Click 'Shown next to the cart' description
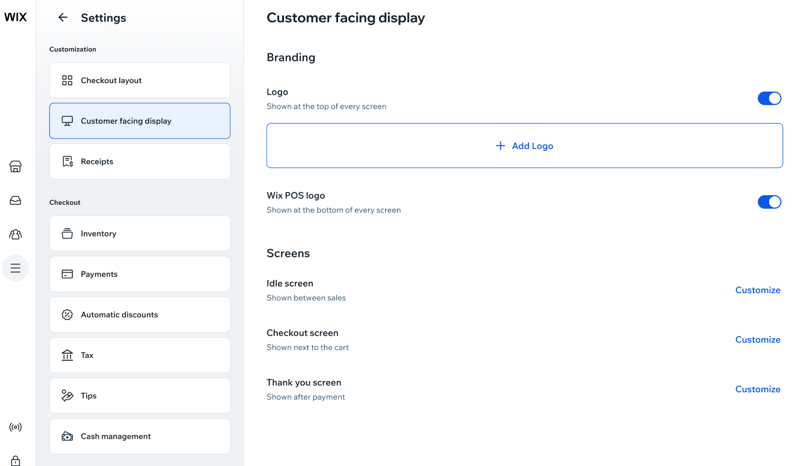The width and height of the screenshot is (800, 466). [x=307, y=347]
